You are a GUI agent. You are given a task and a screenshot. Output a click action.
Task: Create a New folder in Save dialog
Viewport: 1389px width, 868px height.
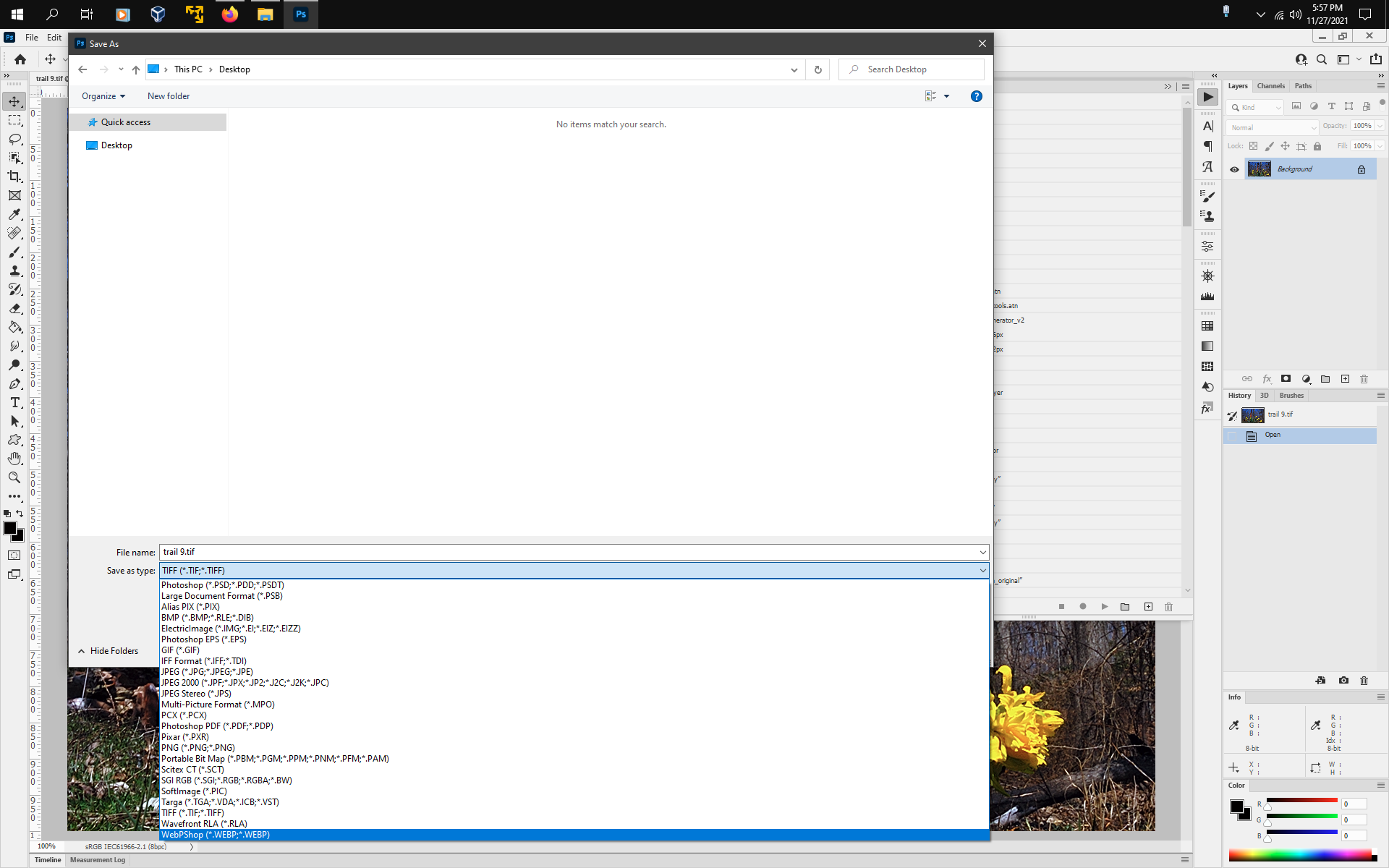(x=168, y=95)
